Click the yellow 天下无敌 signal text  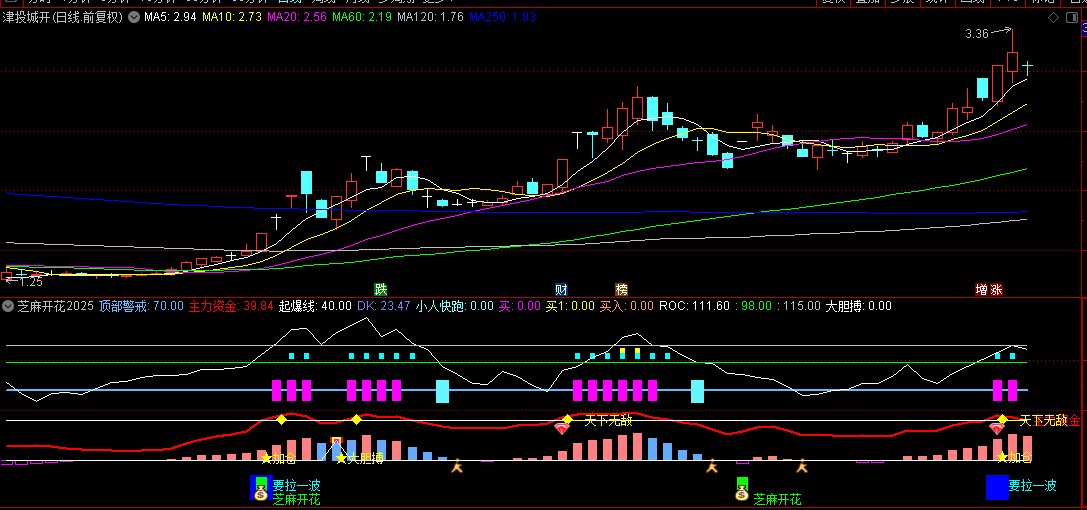(609, 420)
